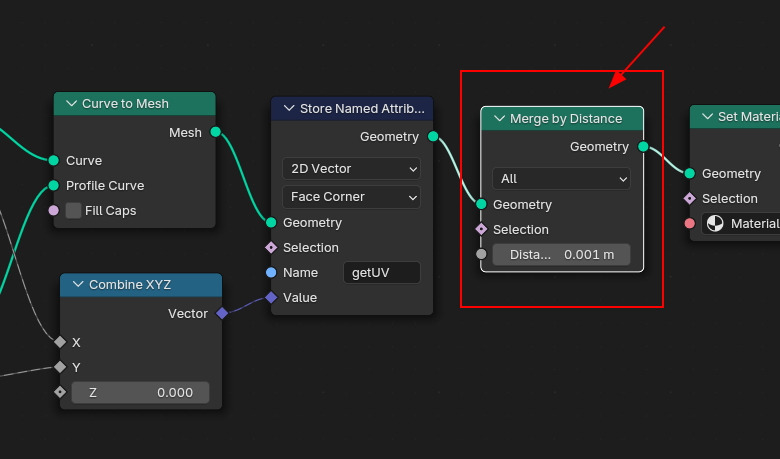
Task: Select the Curve to Mesh node header
Action: coord(134,103)
